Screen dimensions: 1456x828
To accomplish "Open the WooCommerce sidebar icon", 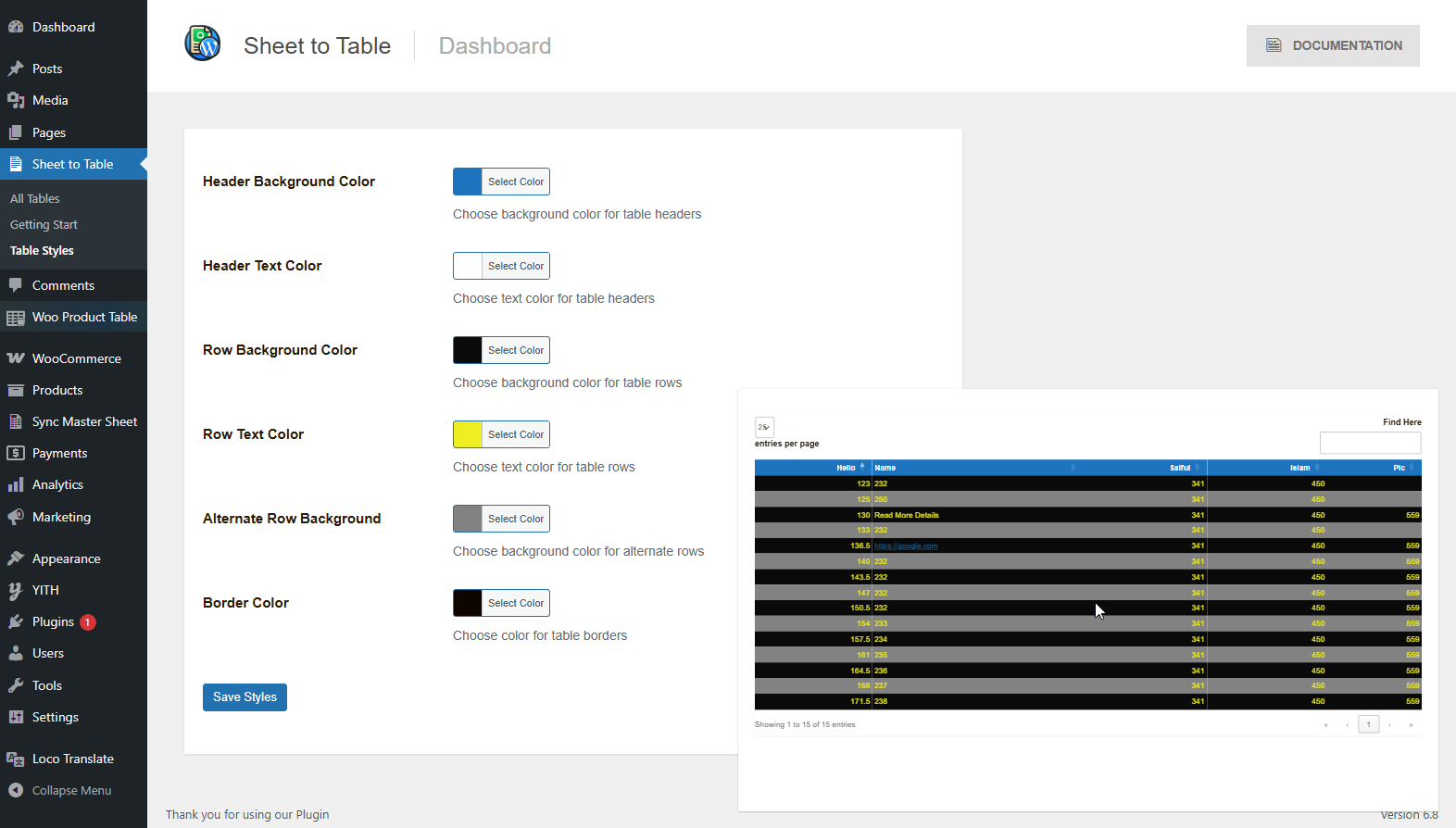I will point(16,358).
